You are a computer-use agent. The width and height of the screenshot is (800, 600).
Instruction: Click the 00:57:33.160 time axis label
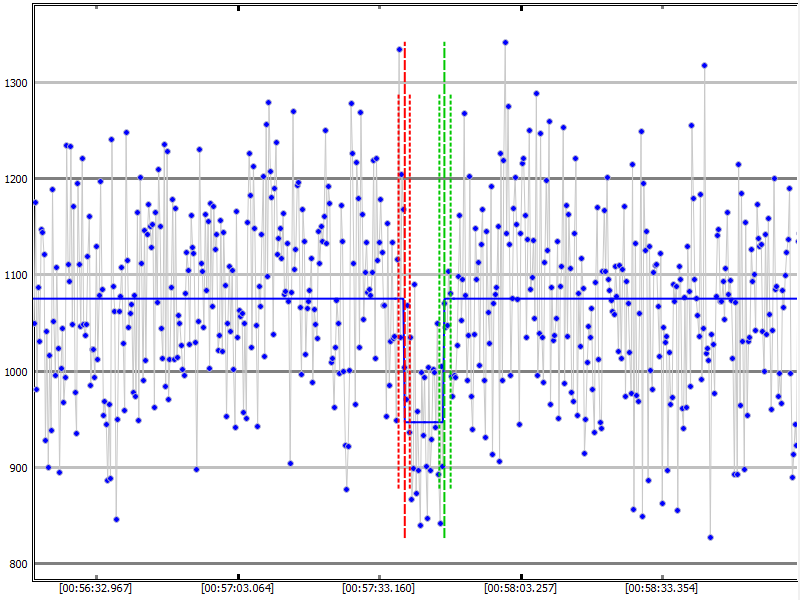378,588
